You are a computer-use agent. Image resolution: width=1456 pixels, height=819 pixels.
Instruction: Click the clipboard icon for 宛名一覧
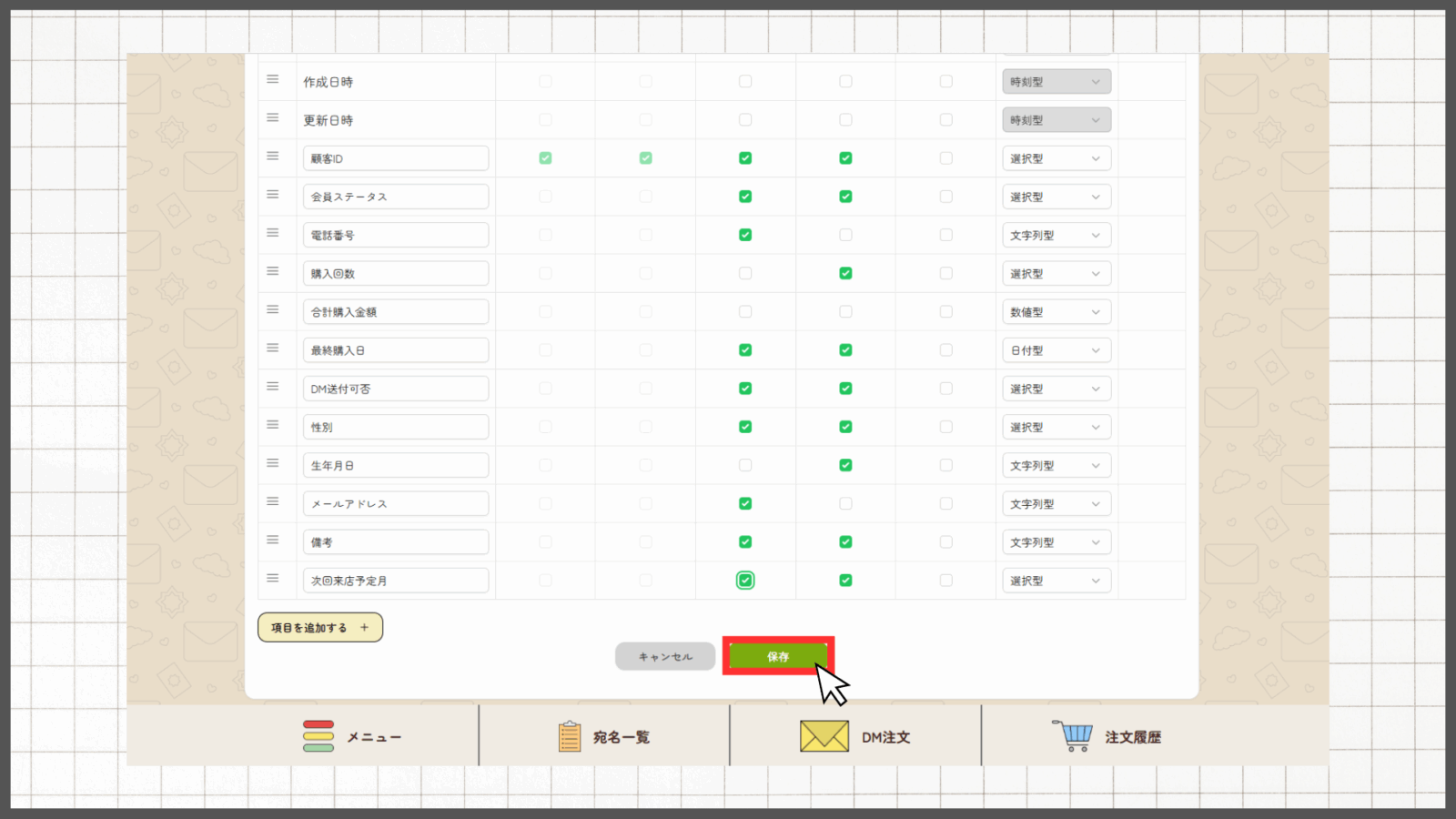point(570,736)
